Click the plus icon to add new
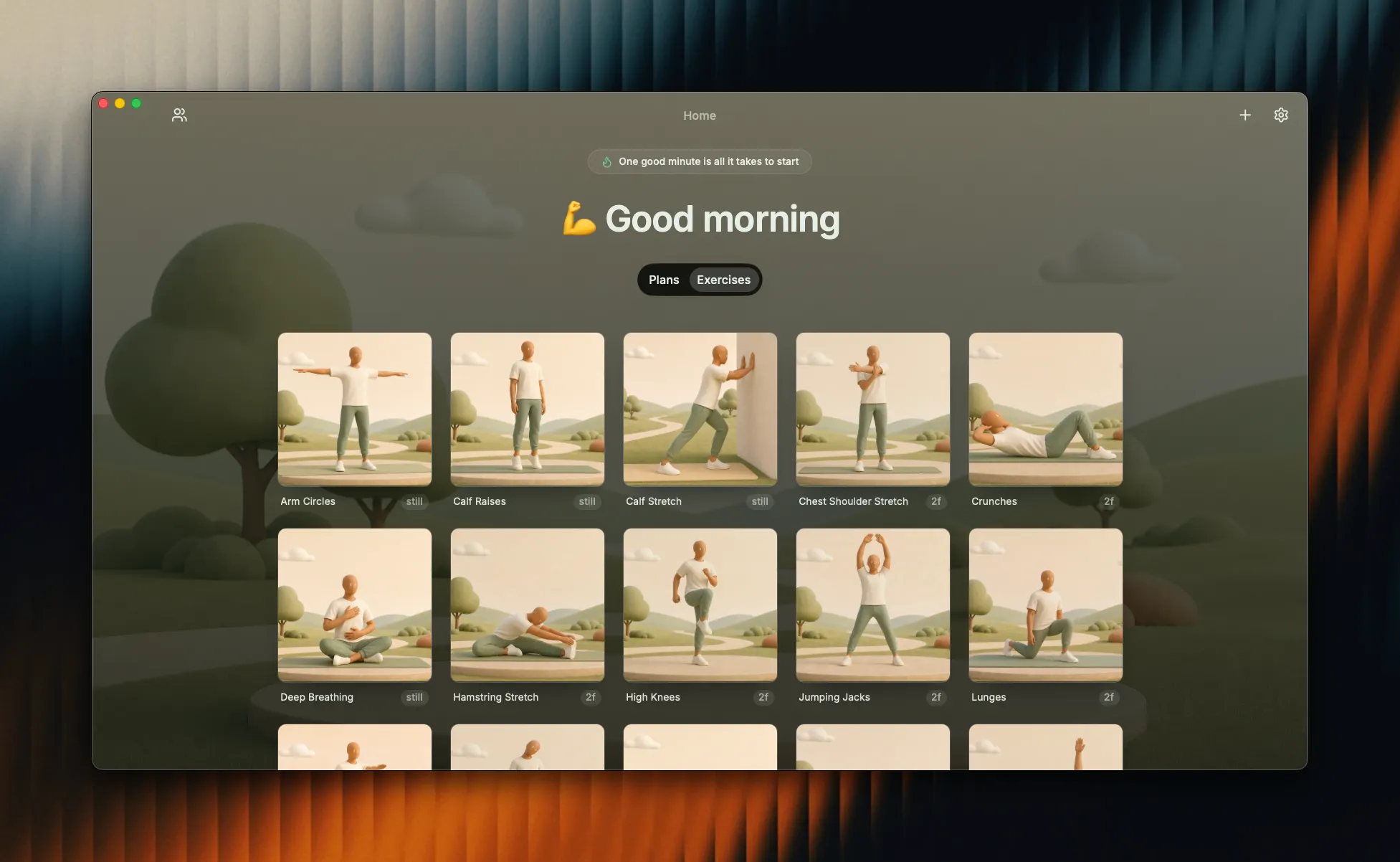 1245,115
